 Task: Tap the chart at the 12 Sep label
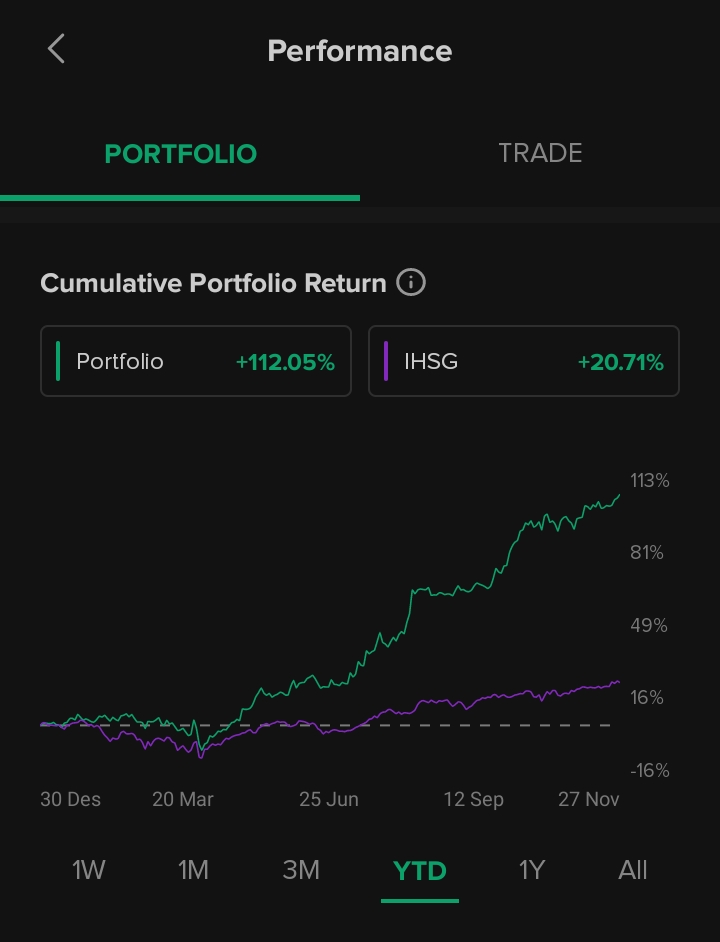click(x=474, y=799)
